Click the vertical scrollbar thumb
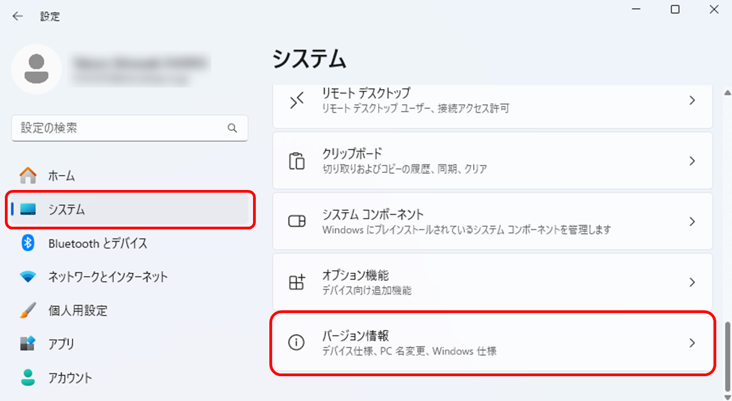The image size is (732, 401). [x=727, y=356]
